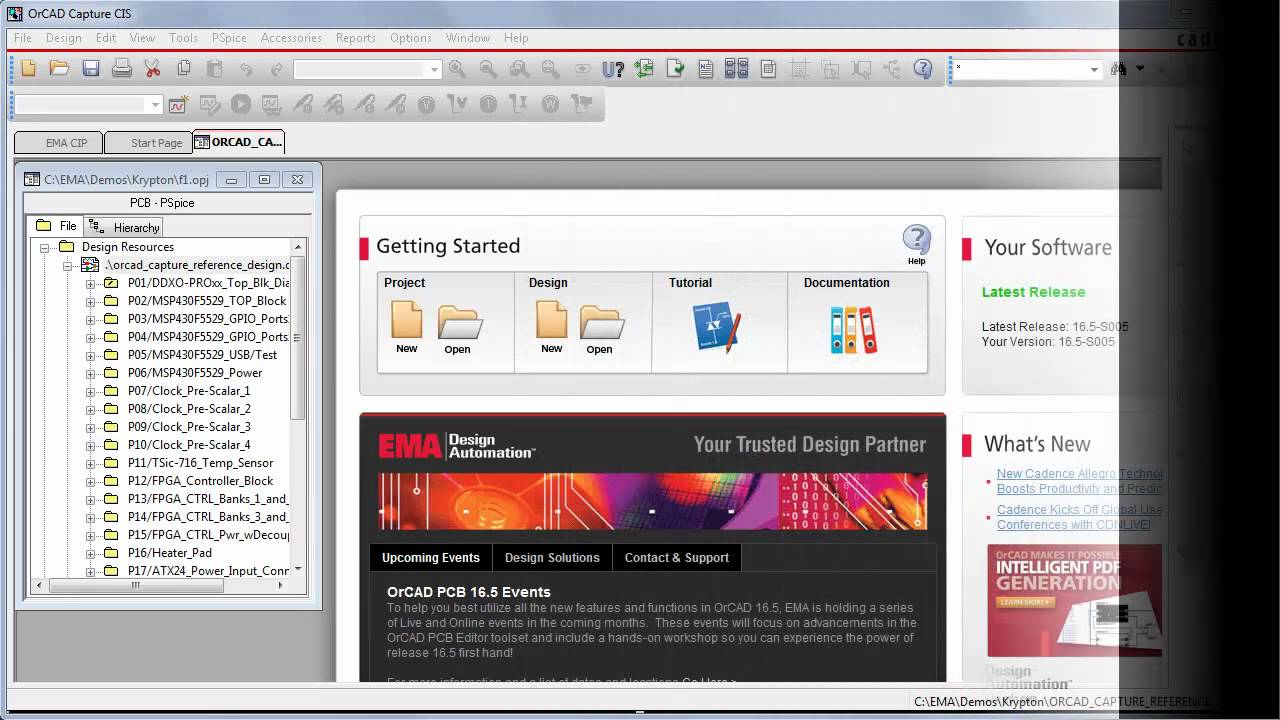Screen dimensions: 1280x720
Task: Save using the floppy disk icon
Action: click(91, 68)
